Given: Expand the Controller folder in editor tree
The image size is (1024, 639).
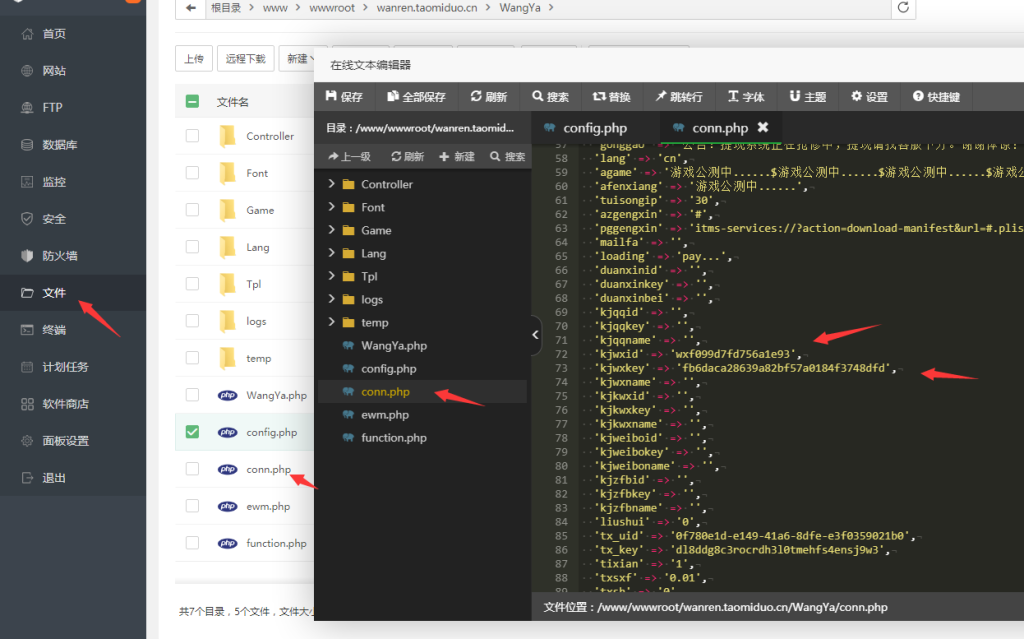Looking at the screenshot, I should pyautogui.click(x=332, y=184).
